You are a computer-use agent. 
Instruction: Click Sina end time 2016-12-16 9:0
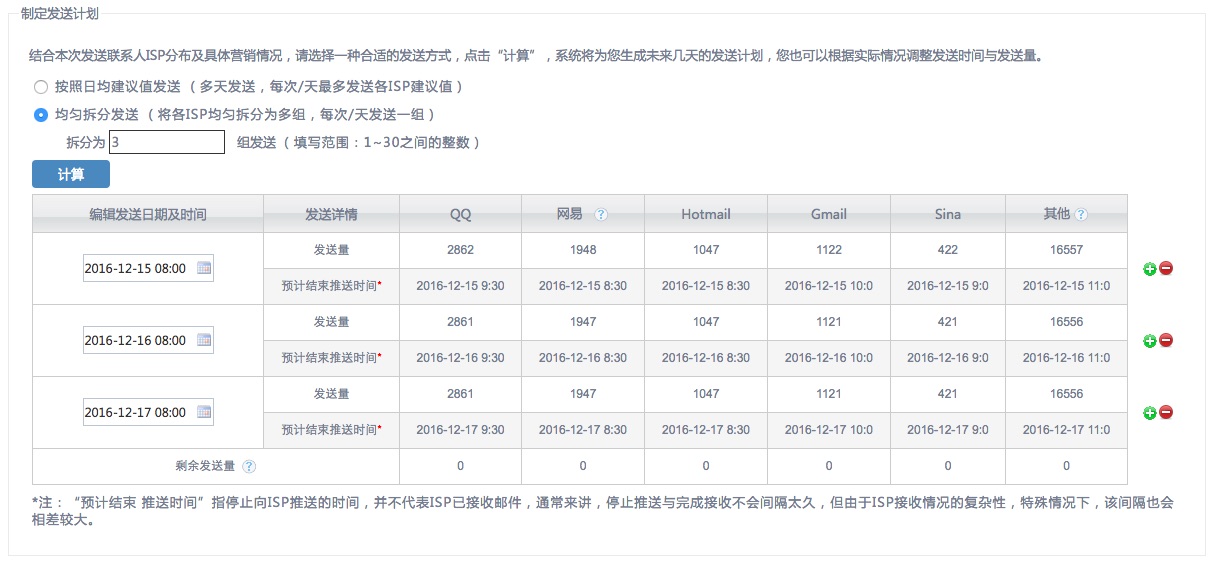click(x=948, y=357)
